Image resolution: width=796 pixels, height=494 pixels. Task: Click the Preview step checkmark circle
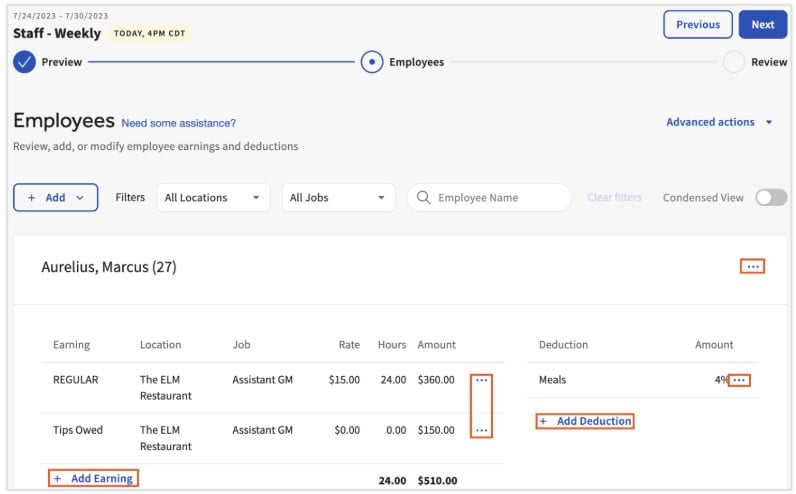pyautogui.click(x=24, y=62)
